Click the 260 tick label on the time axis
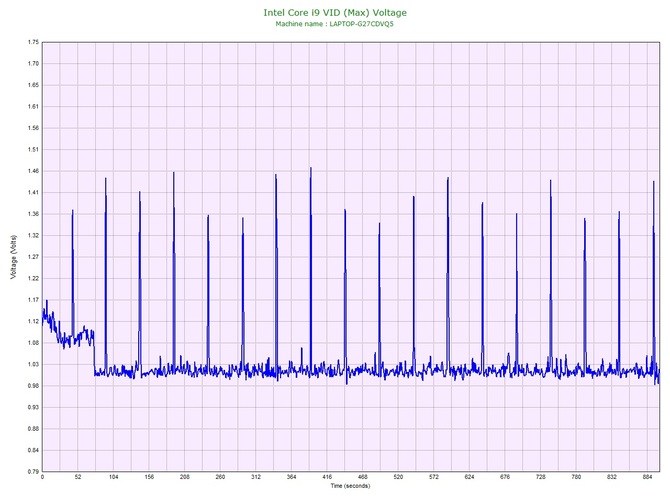Image resolution: width=670 pixels, height=503 pixels. pyautogui.click(x=220, y=477)
